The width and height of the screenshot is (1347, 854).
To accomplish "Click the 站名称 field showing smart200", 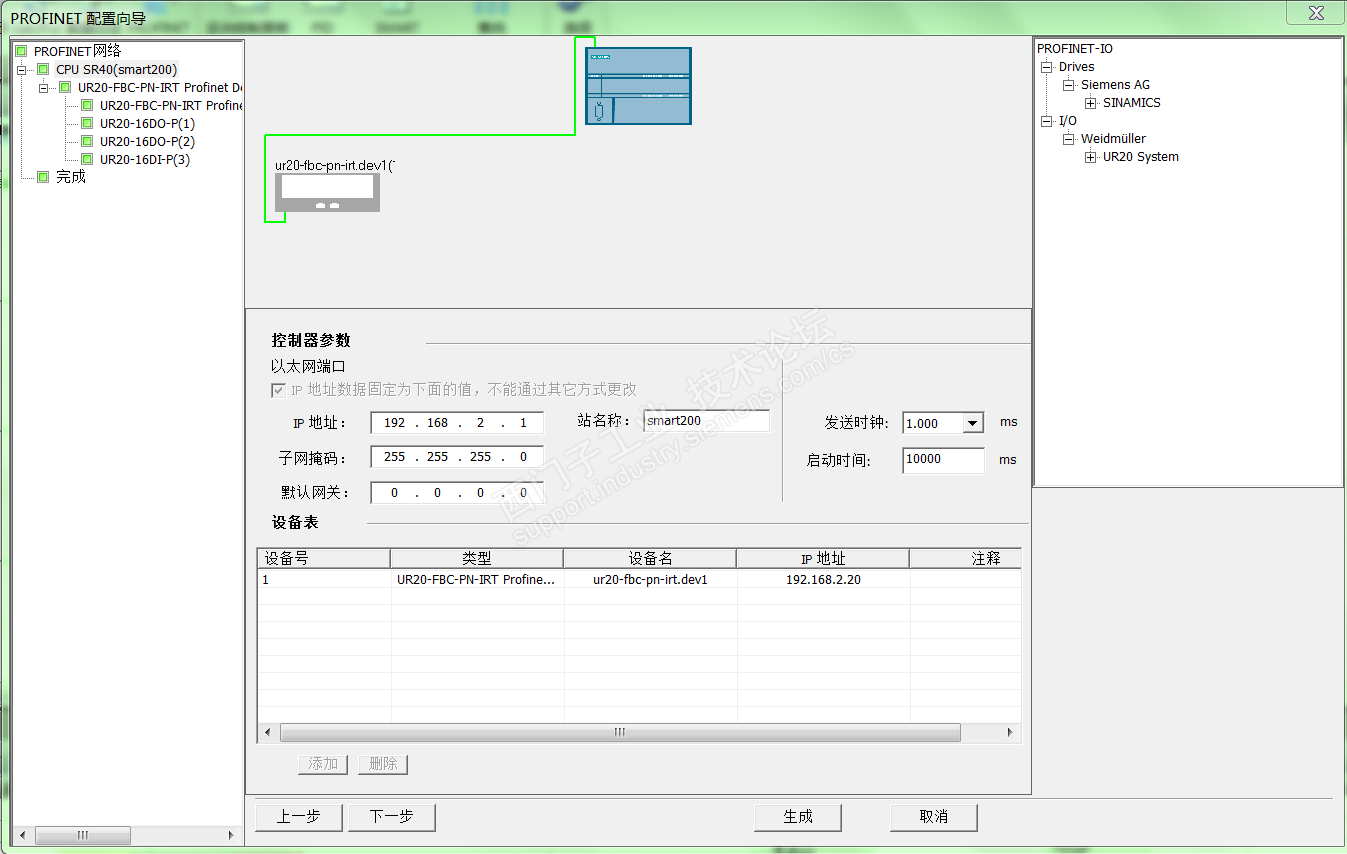I will [x=707, y=421].
